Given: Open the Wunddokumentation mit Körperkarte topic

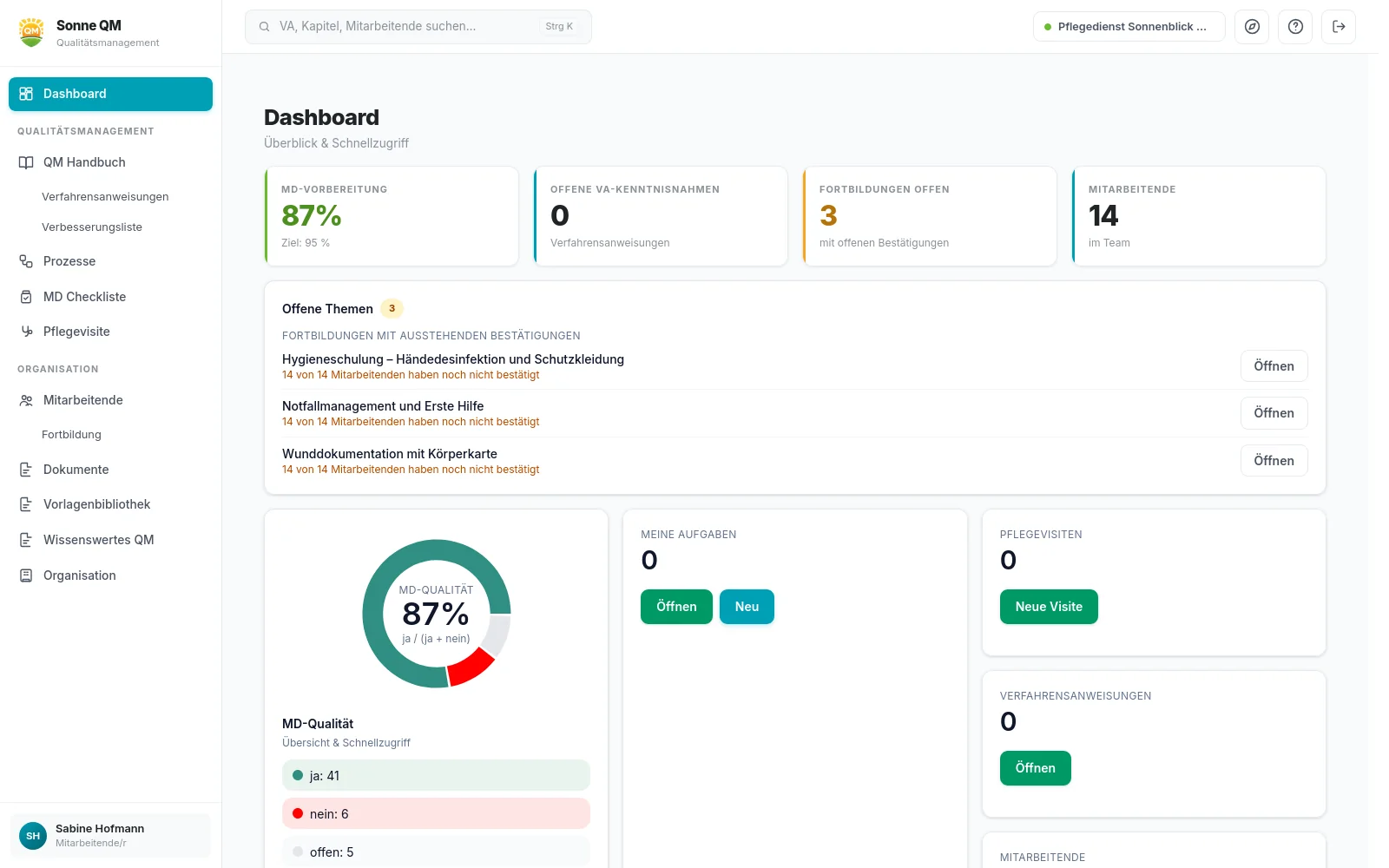Looking at the screenshot, I should 1274,461.
